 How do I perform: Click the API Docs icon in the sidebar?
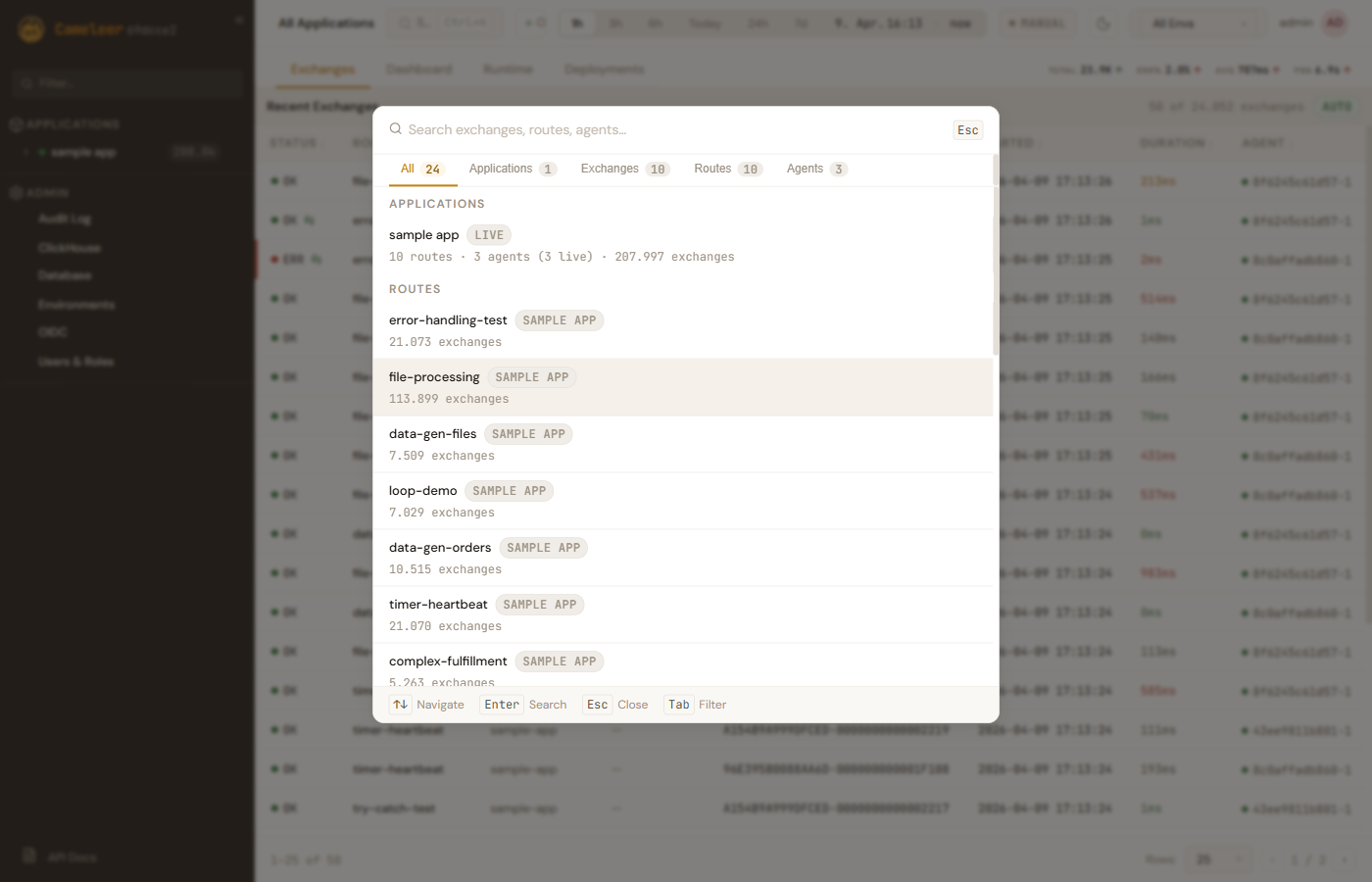[29, 856]
